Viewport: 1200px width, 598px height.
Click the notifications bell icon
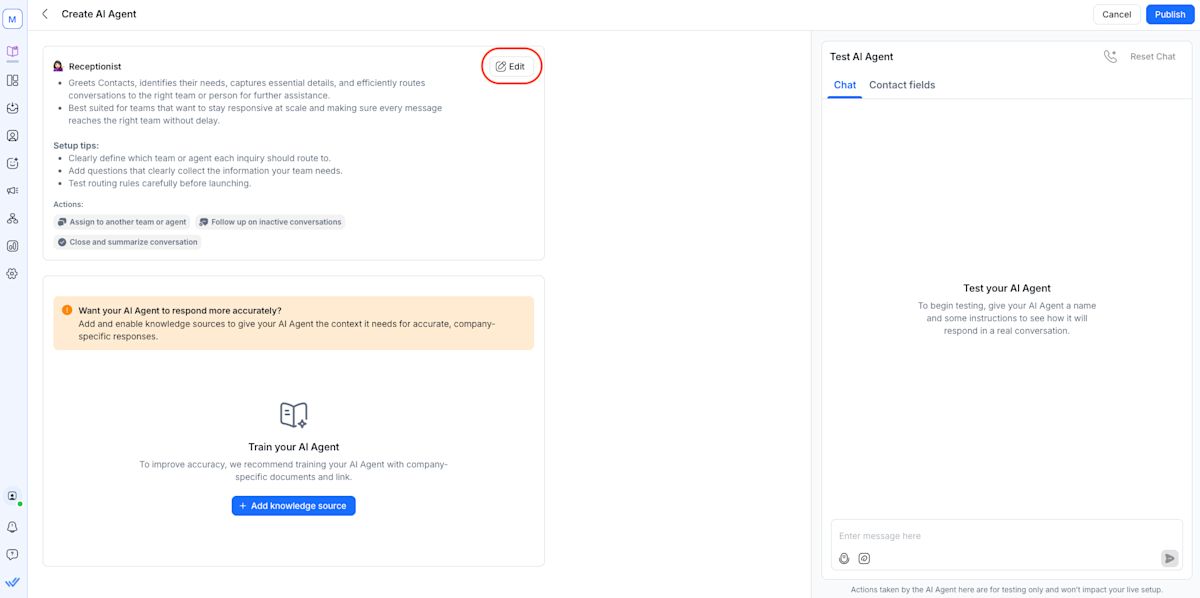pos(12,526)
